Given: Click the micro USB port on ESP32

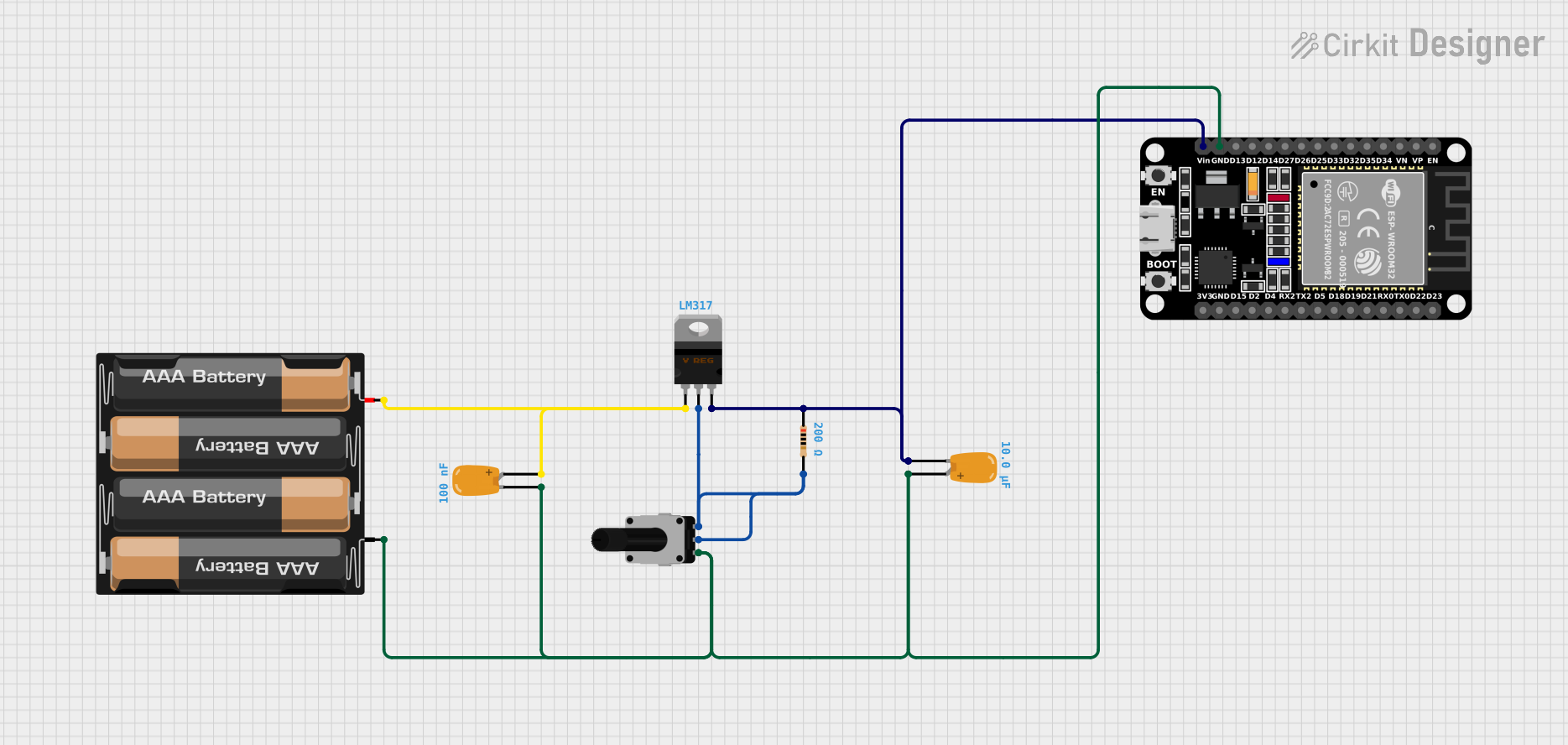Looking at the screenshot, I should click(1156, 228).
